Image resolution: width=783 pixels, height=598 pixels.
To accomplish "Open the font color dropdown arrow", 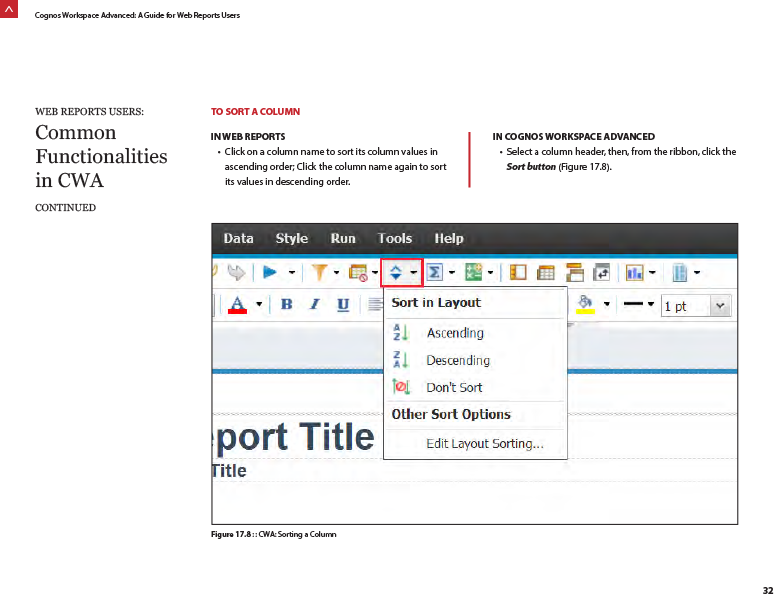I will click(259, 304).
